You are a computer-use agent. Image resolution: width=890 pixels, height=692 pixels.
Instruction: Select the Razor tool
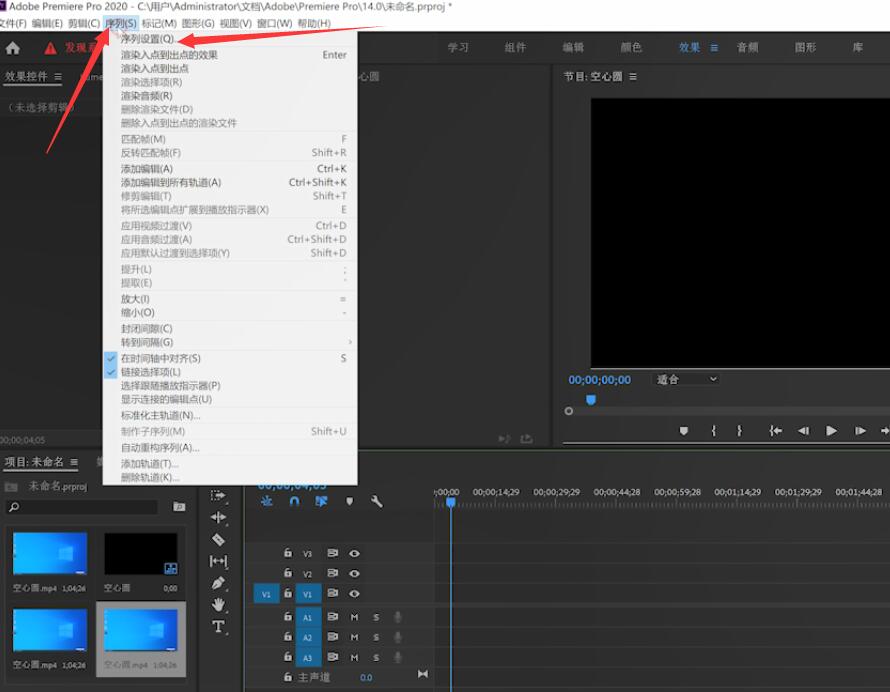[218, 539]
